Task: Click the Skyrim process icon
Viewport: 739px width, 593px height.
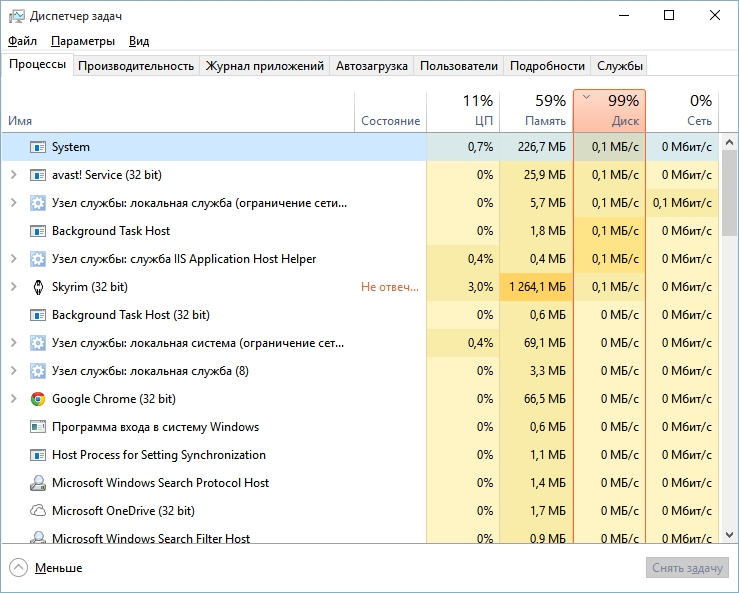Action: [38, 287]
